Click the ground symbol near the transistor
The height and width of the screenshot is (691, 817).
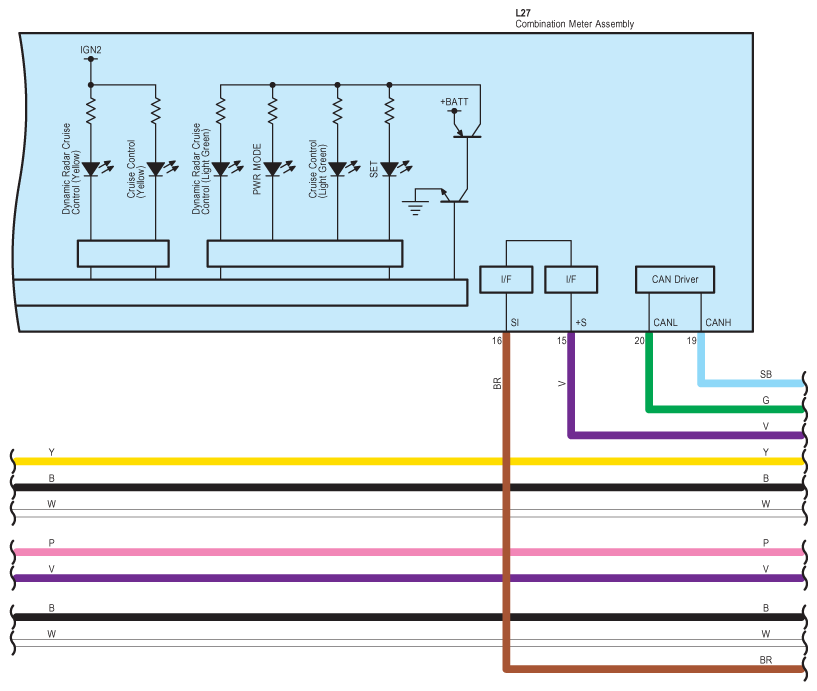pos(415,206)
